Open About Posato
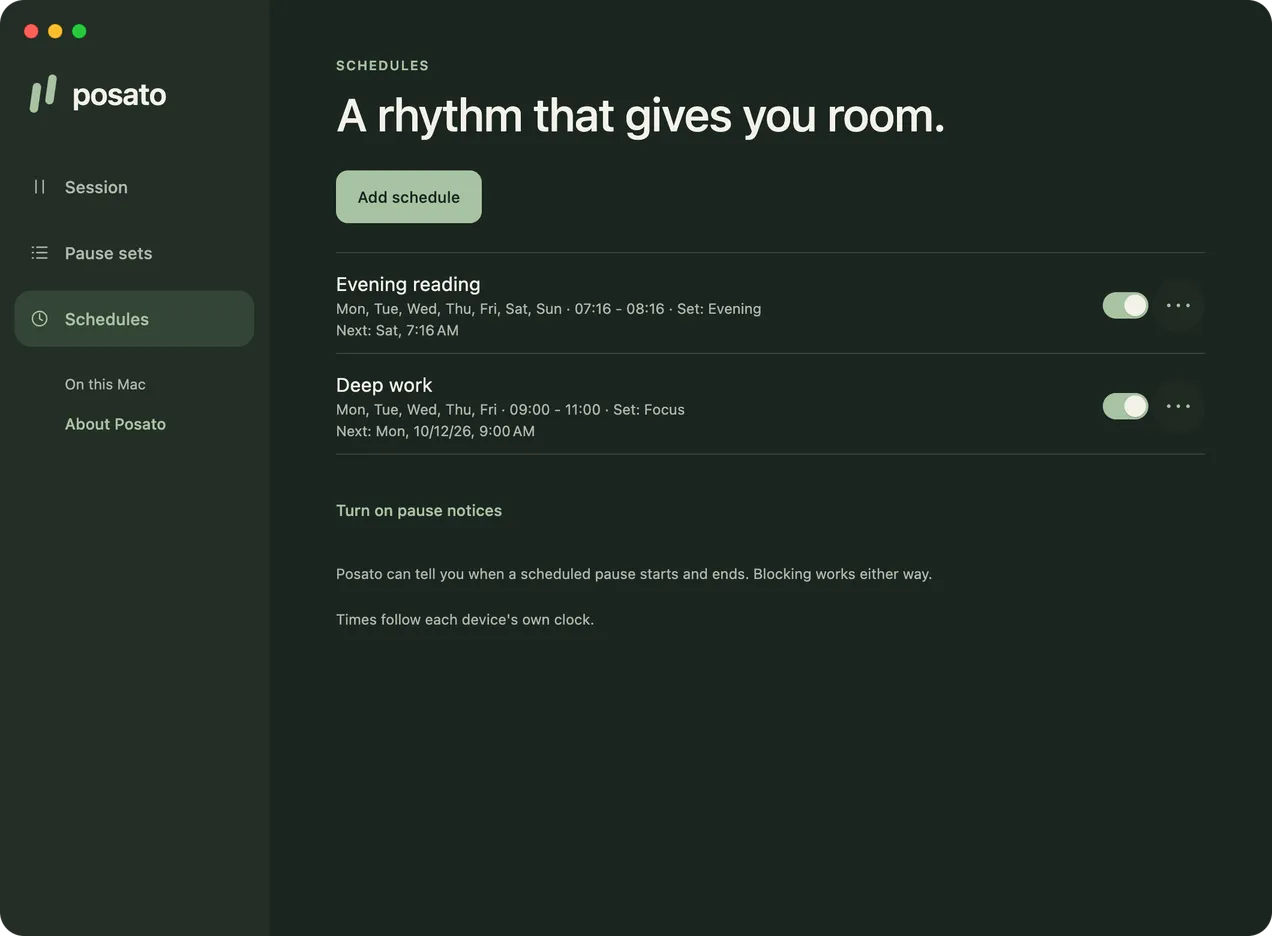 tap(115, 424)
